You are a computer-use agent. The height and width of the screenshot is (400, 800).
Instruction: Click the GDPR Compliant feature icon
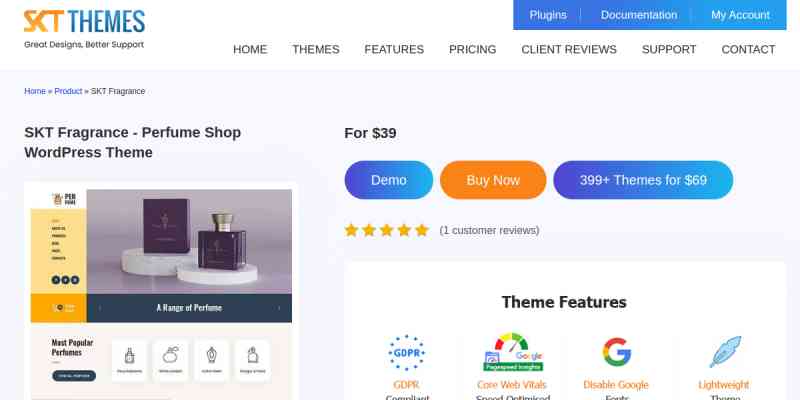click(407, 353)
